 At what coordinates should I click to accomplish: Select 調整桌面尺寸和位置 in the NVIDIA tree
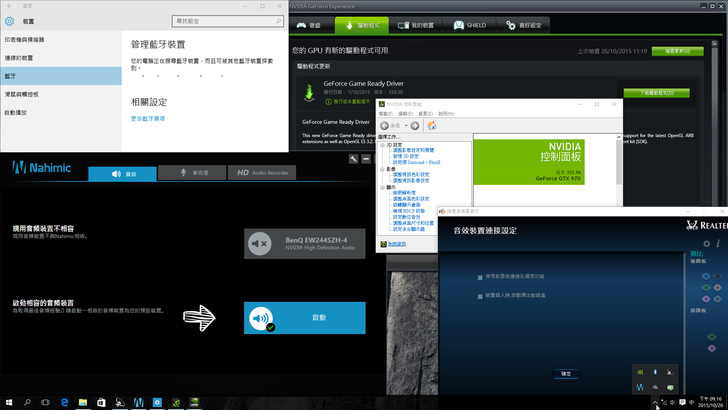[413, 223]
